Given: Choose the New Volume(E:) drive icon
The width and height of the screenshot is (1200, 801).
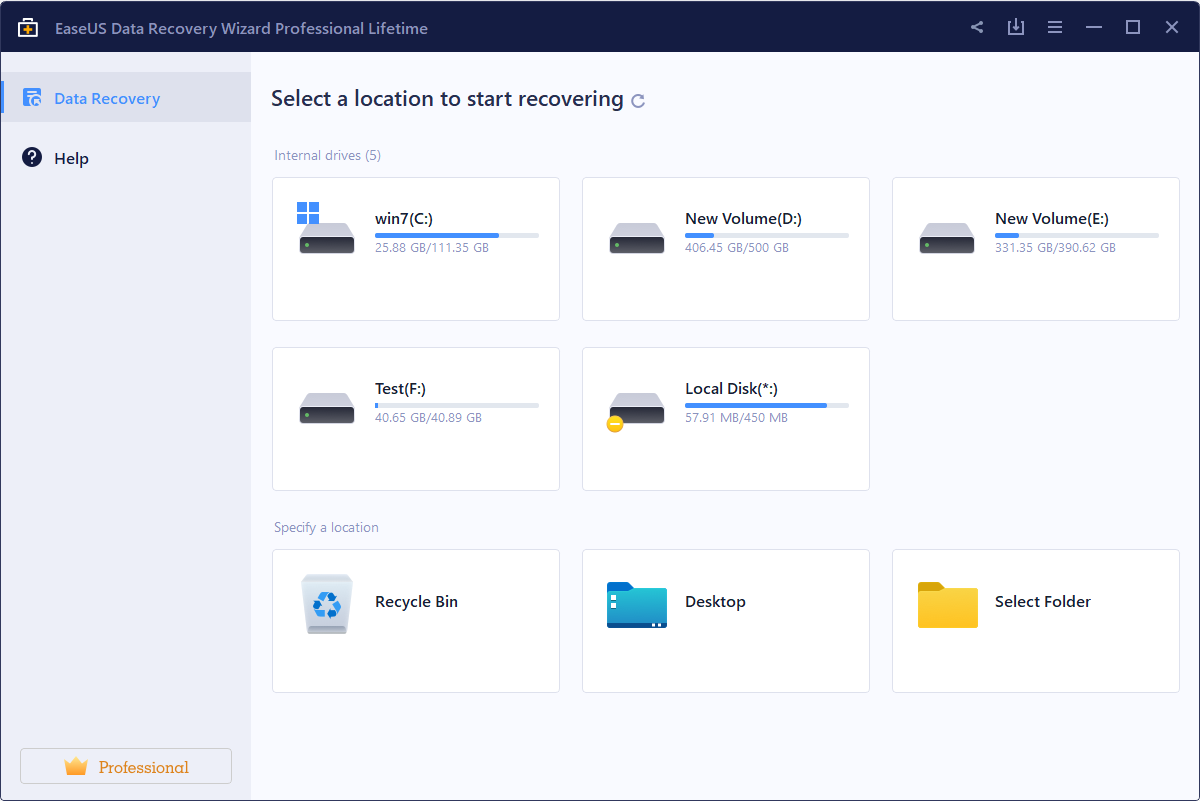Looking at the screenshot, I should [x=946, y=238].
